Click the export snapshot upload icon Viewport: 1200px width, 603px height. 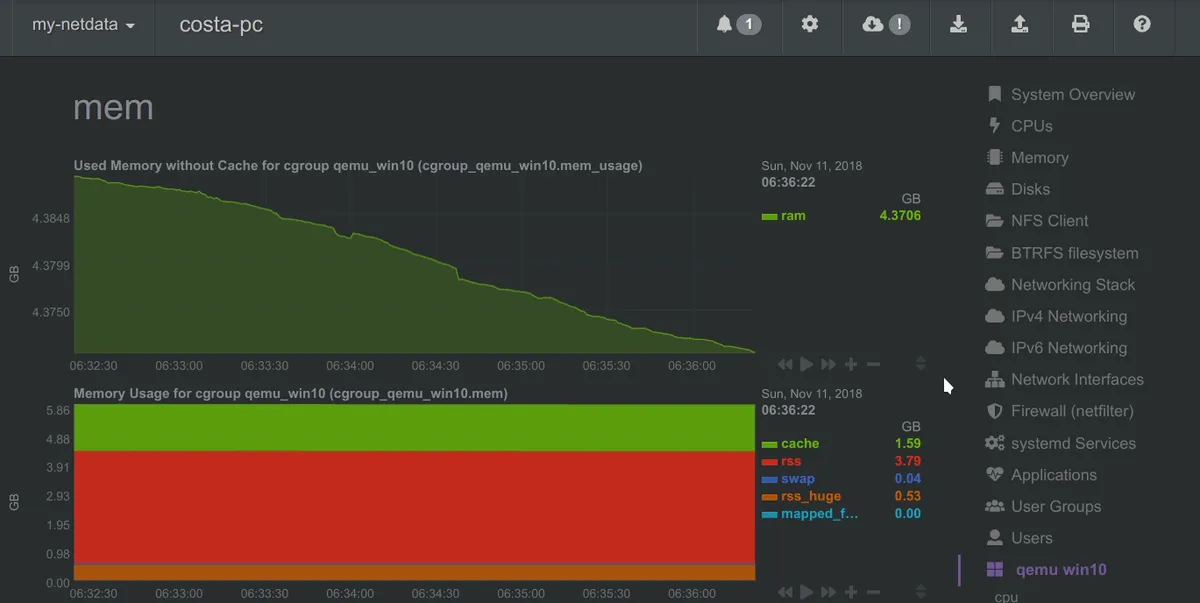click(1019, 25)
